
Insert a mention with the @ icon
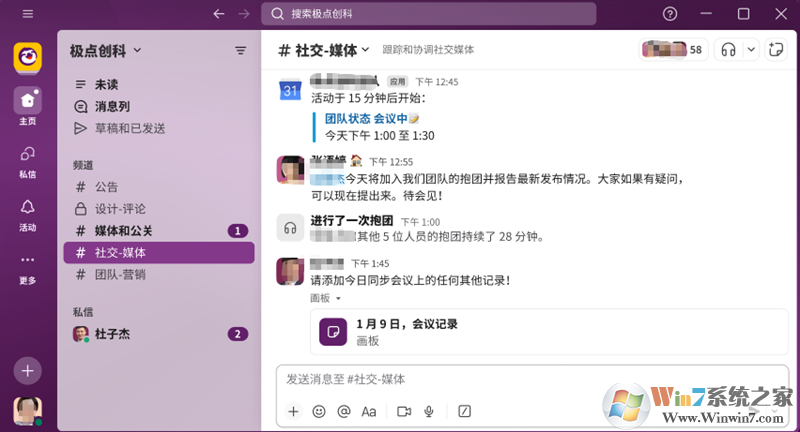[x=344, y=411]
